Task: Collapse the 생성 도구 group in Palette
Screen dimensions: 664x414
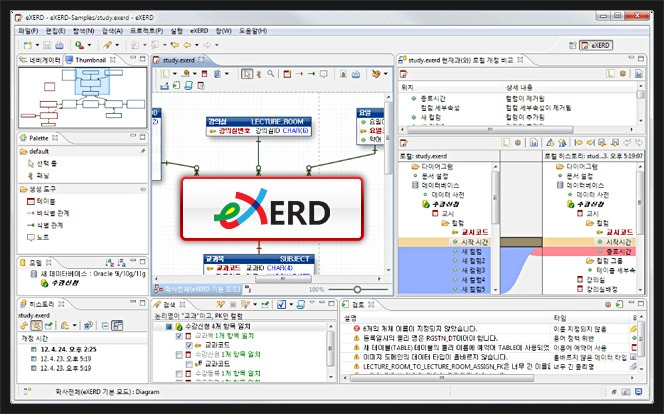Action: (x=82, y=189)
